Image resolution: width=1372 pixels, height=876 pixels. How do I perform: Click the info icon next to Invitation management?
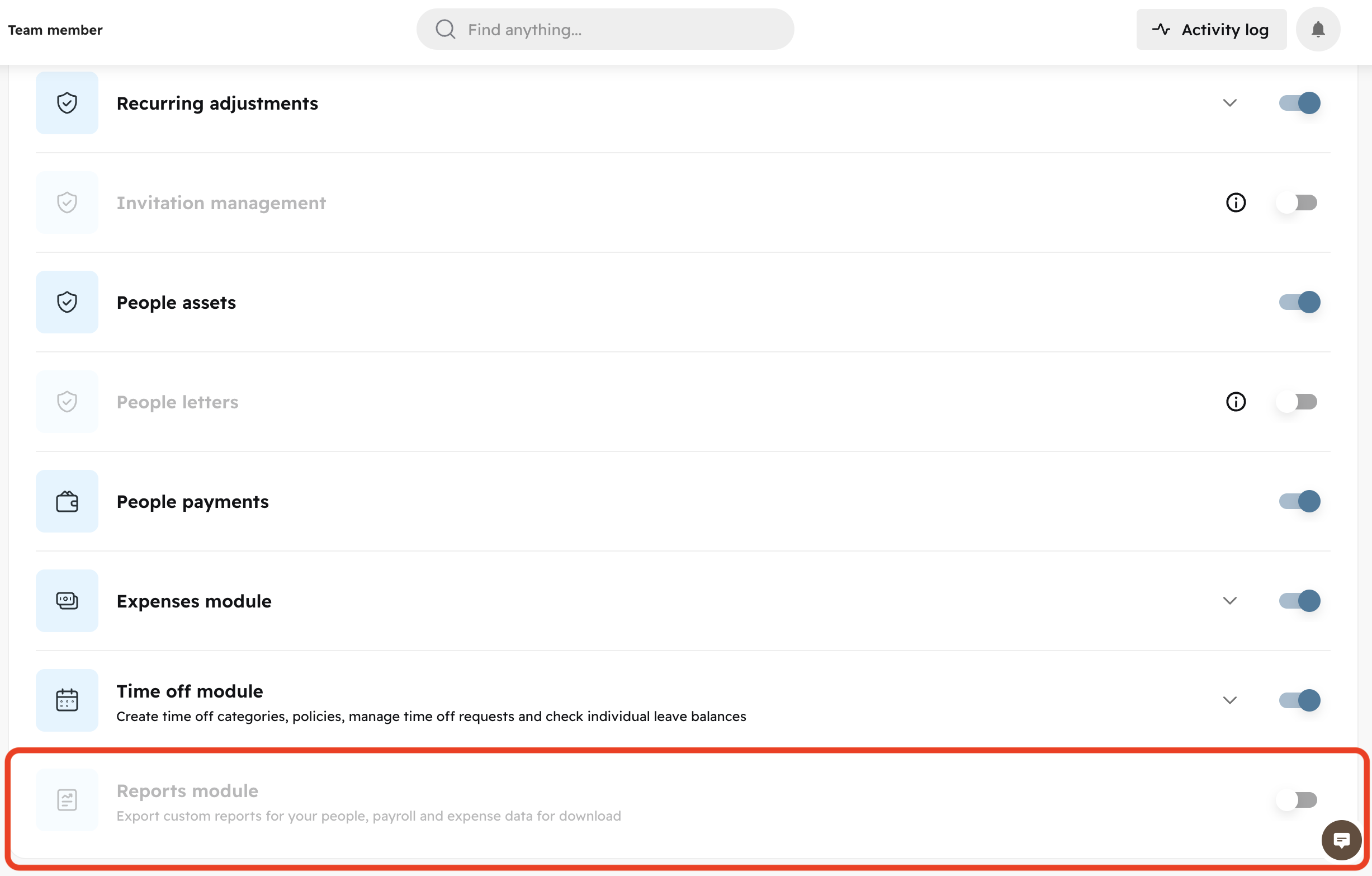(1235, 202)
